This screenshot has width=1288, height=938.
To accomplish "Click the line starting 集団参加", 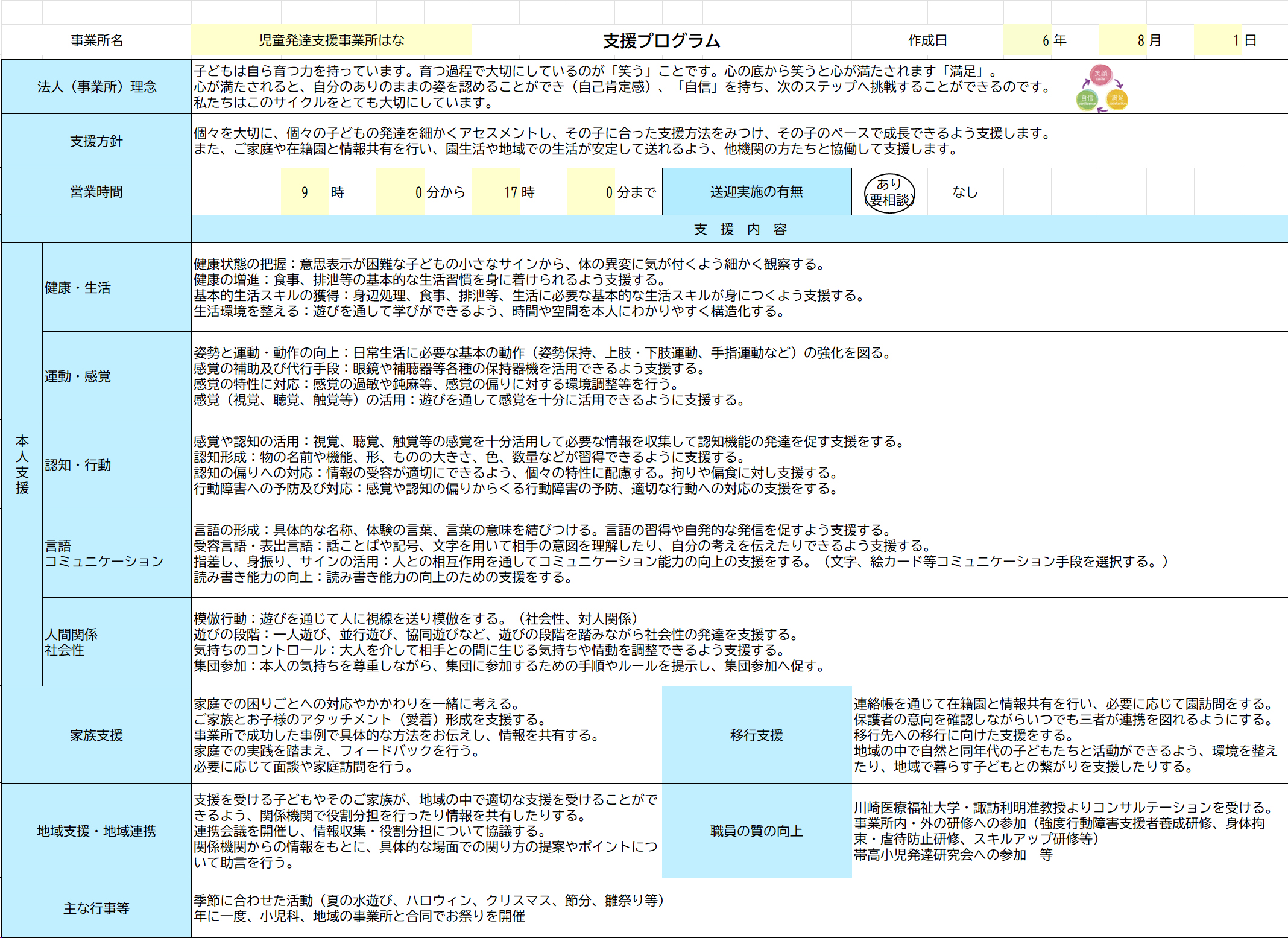I will coord(510,666).
